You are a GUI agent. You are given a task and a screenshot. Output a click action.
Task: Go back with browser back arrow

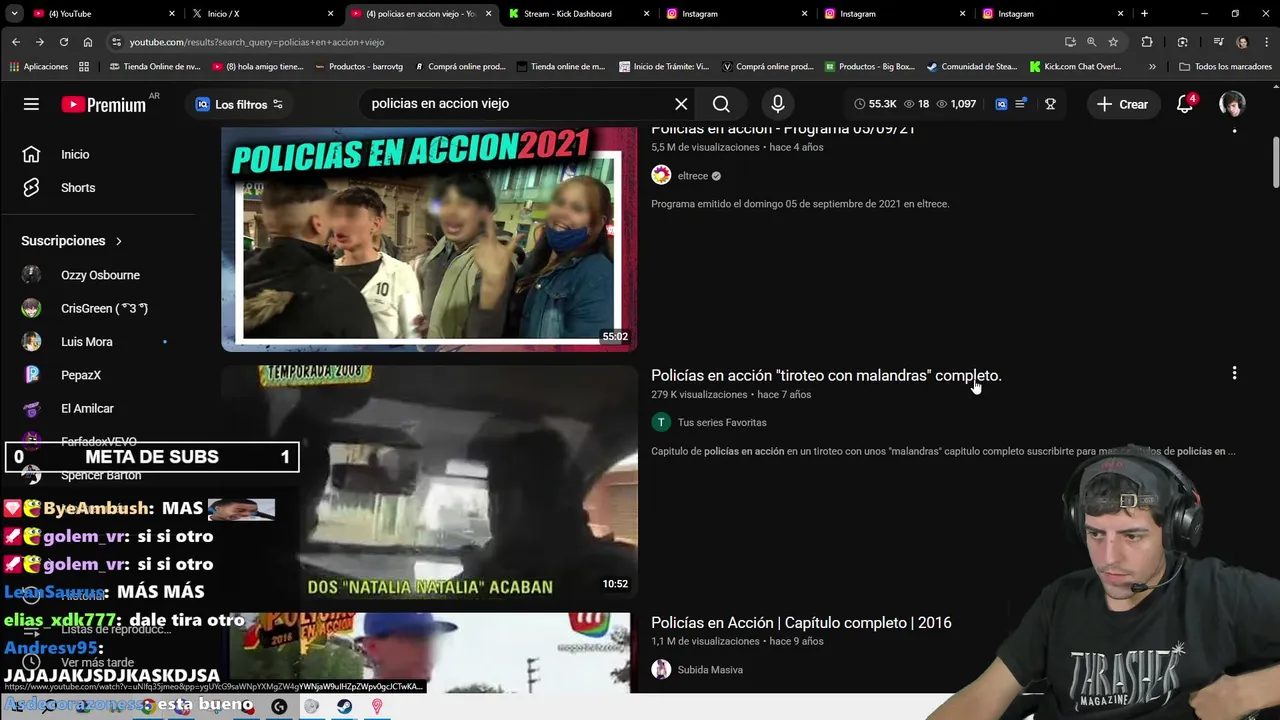click(16, 42)
